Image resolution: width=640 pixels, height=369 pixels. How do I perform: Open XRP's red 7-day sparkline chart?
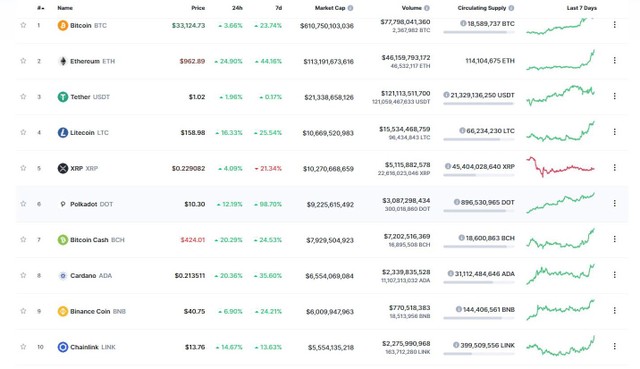[560, 167]
